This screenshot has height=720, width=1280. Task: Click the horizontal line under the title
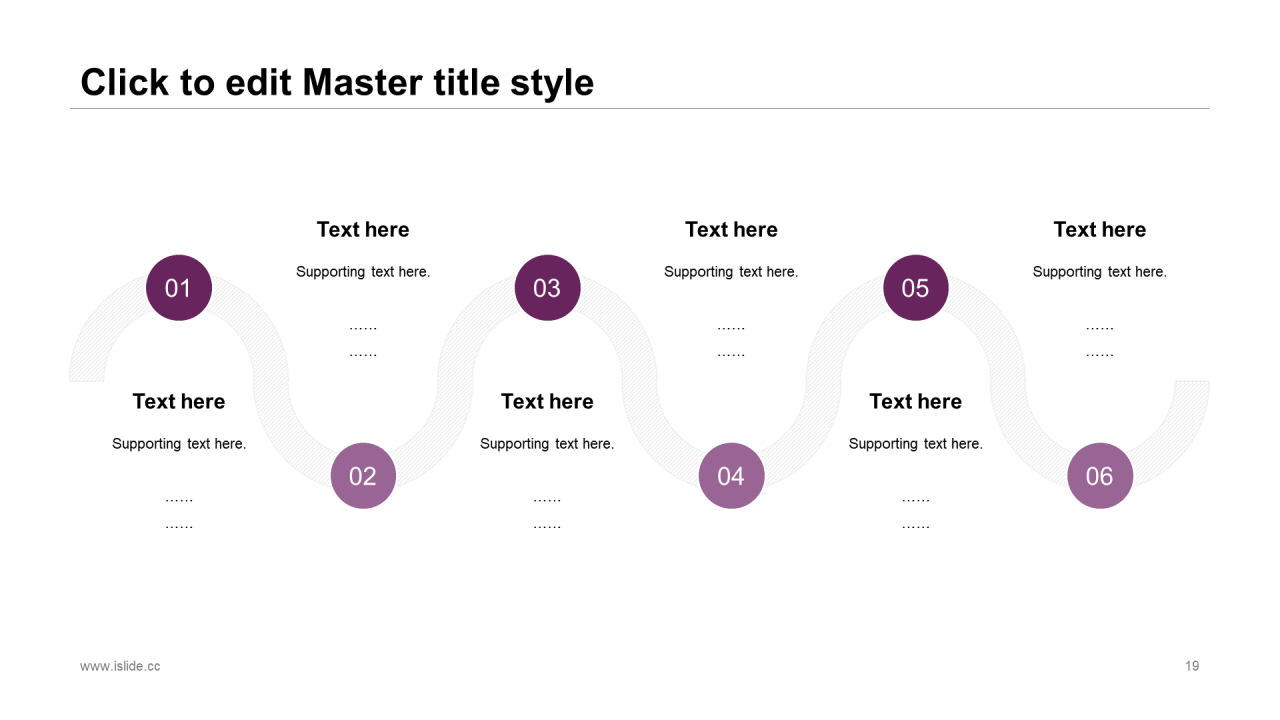pyautogui.click(x=640, y=108)
